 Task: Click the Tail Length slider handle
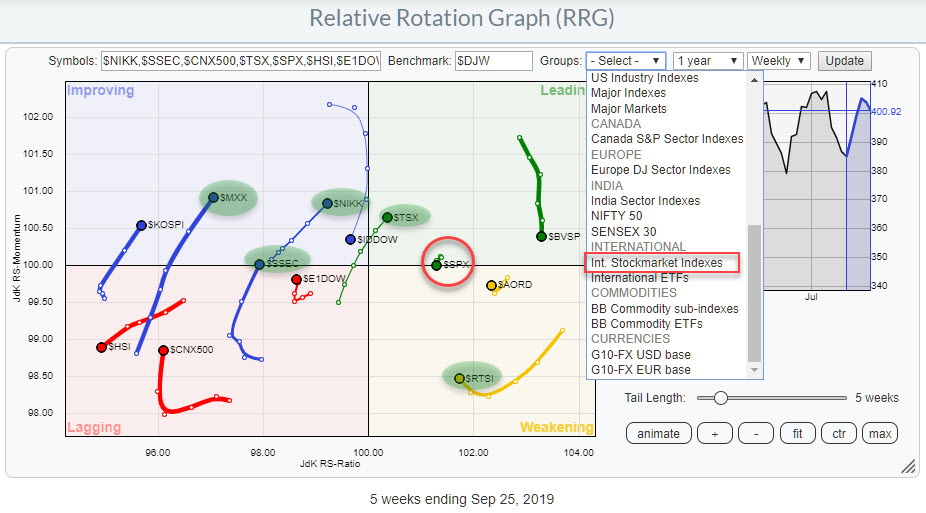720,397
